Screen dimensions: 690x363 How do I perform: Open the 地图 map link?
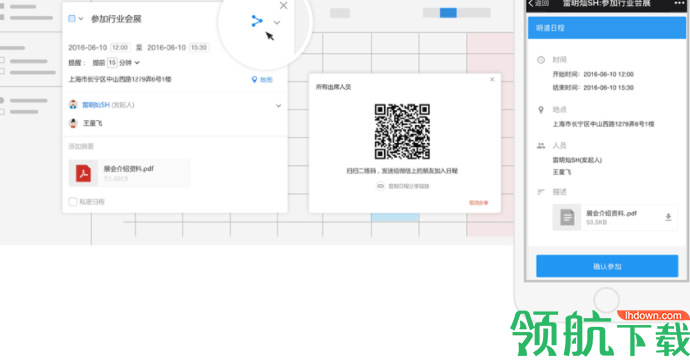(x=266, y=80)
